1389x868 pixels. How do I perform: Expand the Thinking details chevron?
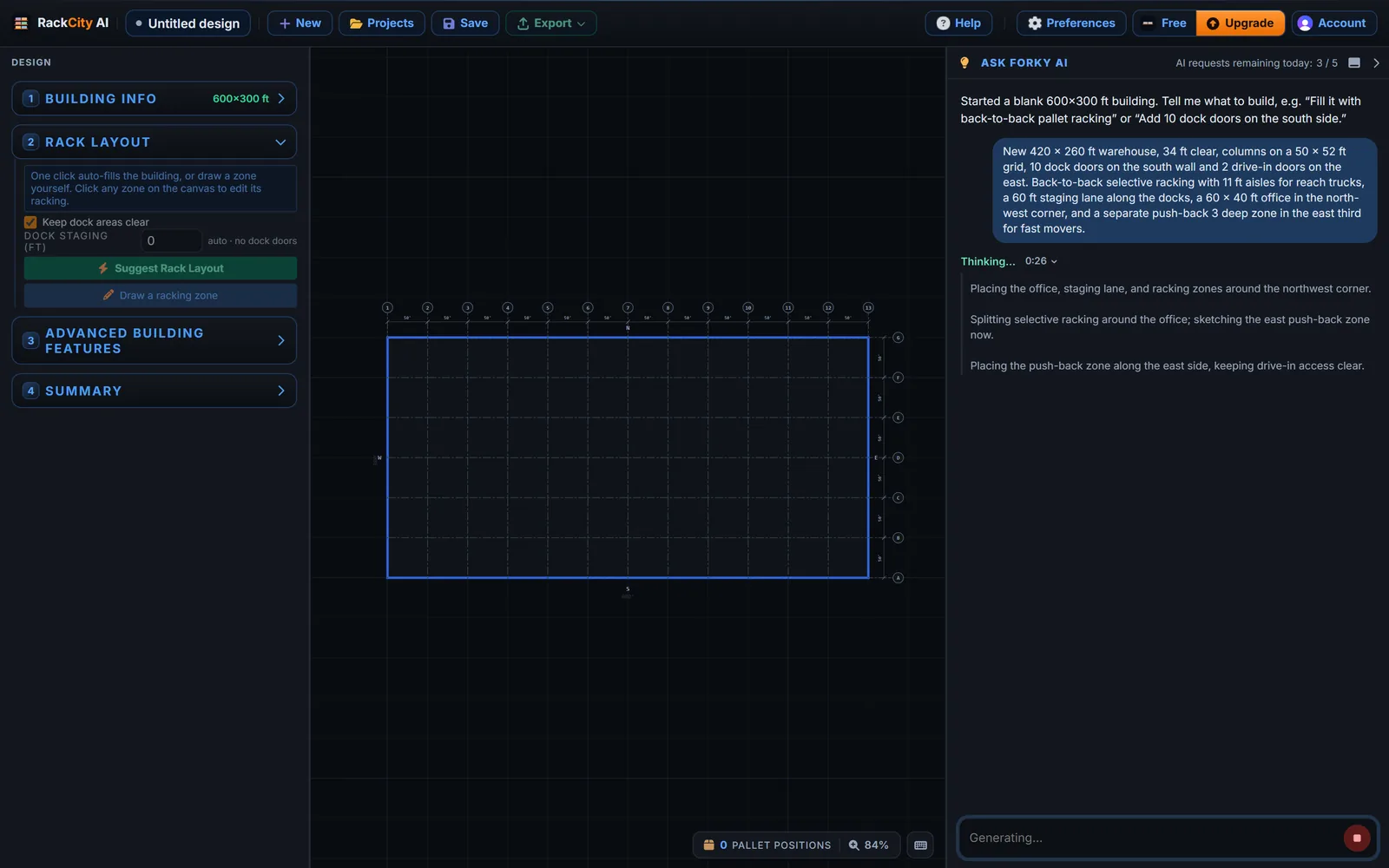coord(1054,262)
